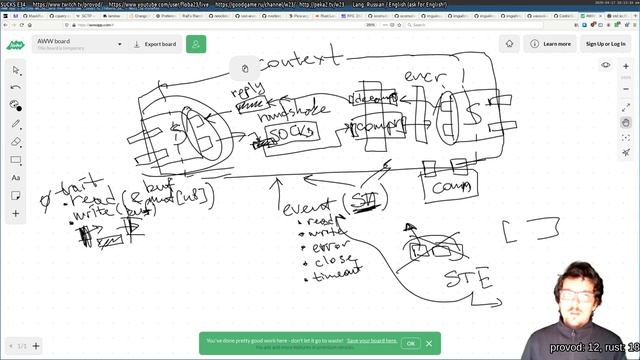Reload the browser page
This screenshot has width=640, height=360.
point(22,25)
